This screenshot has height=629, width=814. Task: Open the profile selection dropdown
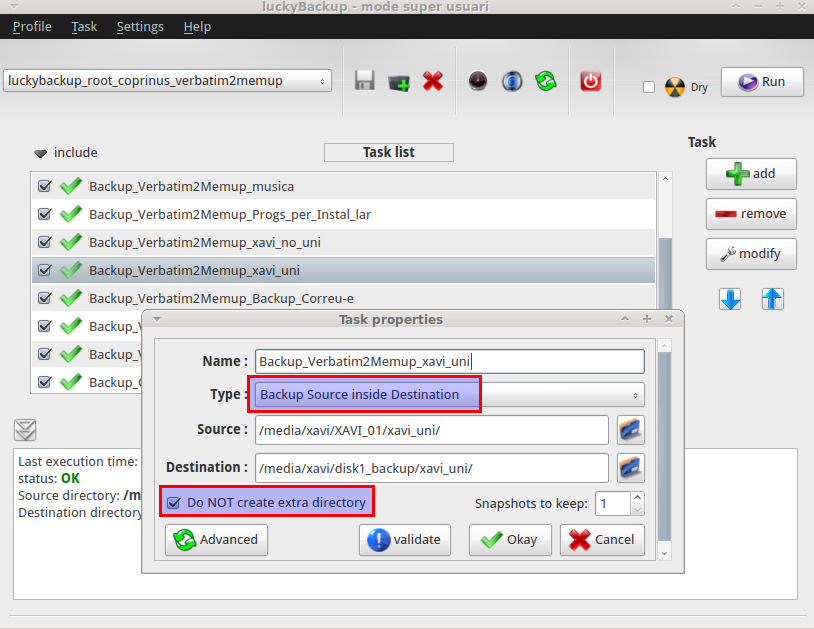pos(168,81)
